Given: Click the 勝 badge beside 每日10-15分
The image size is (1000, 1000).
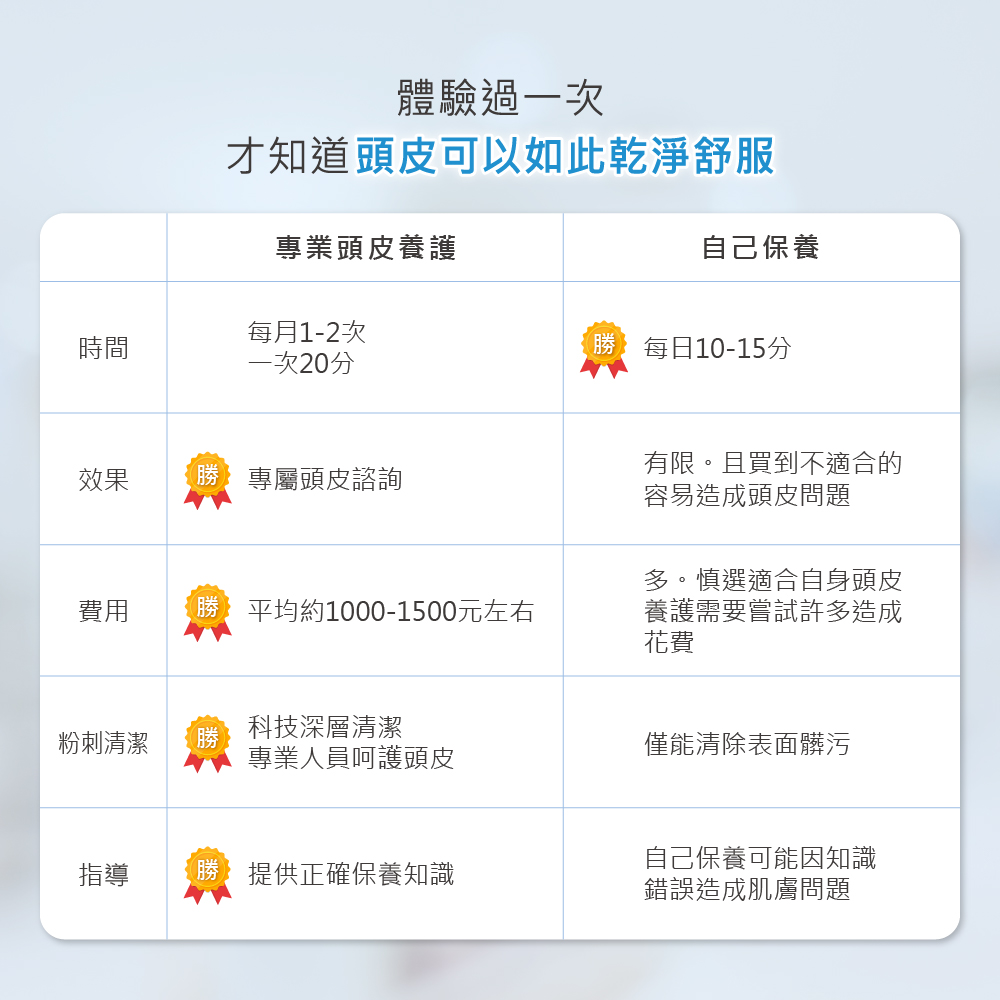Looking at the screenshot, I should click(603, 349).
